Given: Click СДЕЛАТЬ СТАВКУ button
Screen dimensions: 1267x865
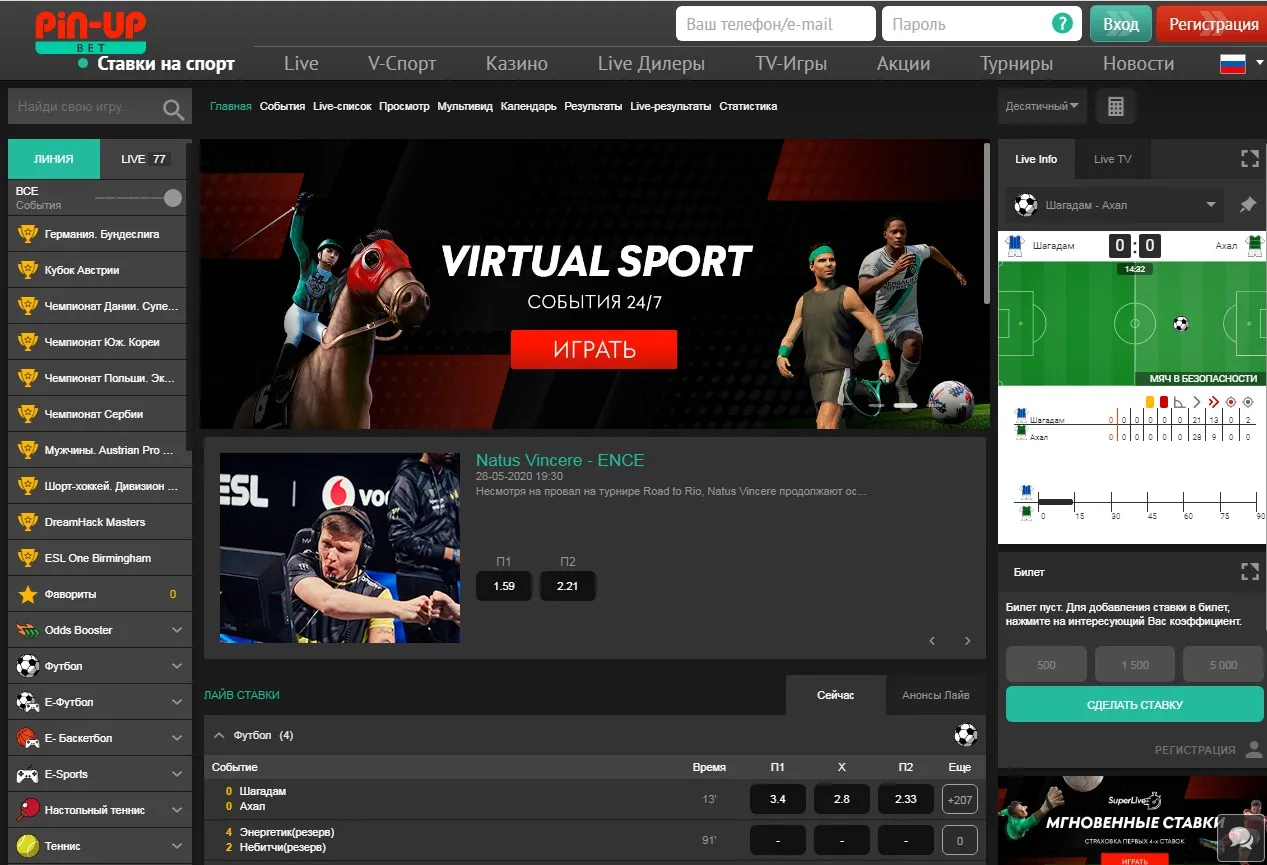Looking at the screenshot, I should point(1134,704).
